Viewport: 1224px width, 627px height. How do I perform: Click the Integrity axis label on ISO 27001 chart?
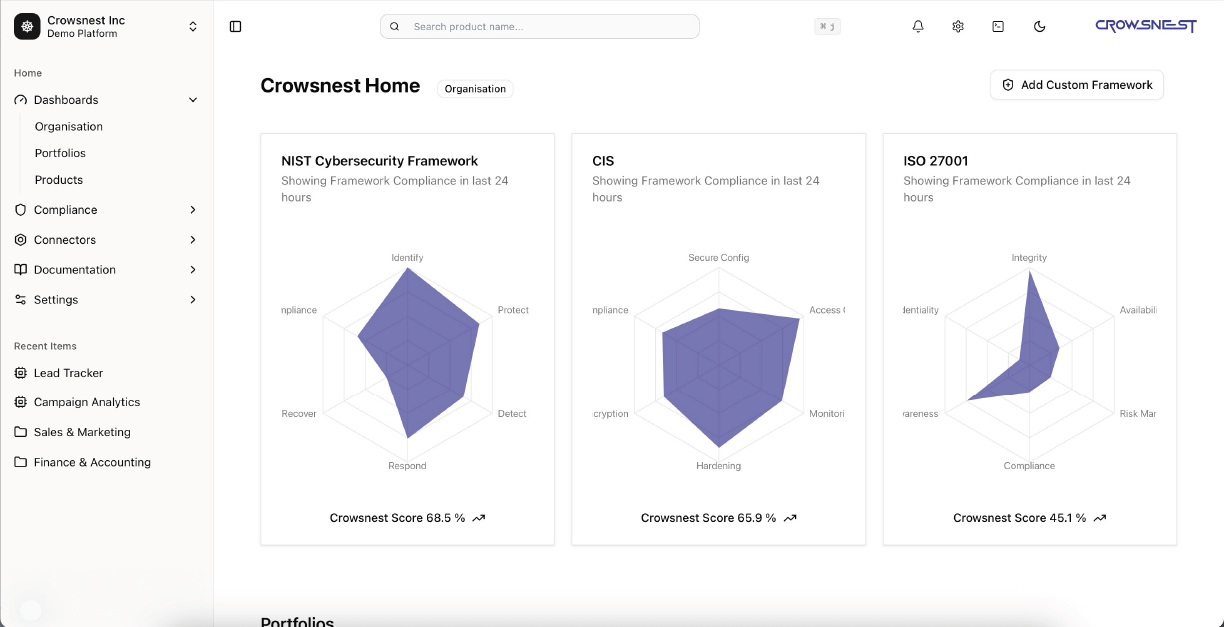pyautogui.click(x=1029, y=258)
